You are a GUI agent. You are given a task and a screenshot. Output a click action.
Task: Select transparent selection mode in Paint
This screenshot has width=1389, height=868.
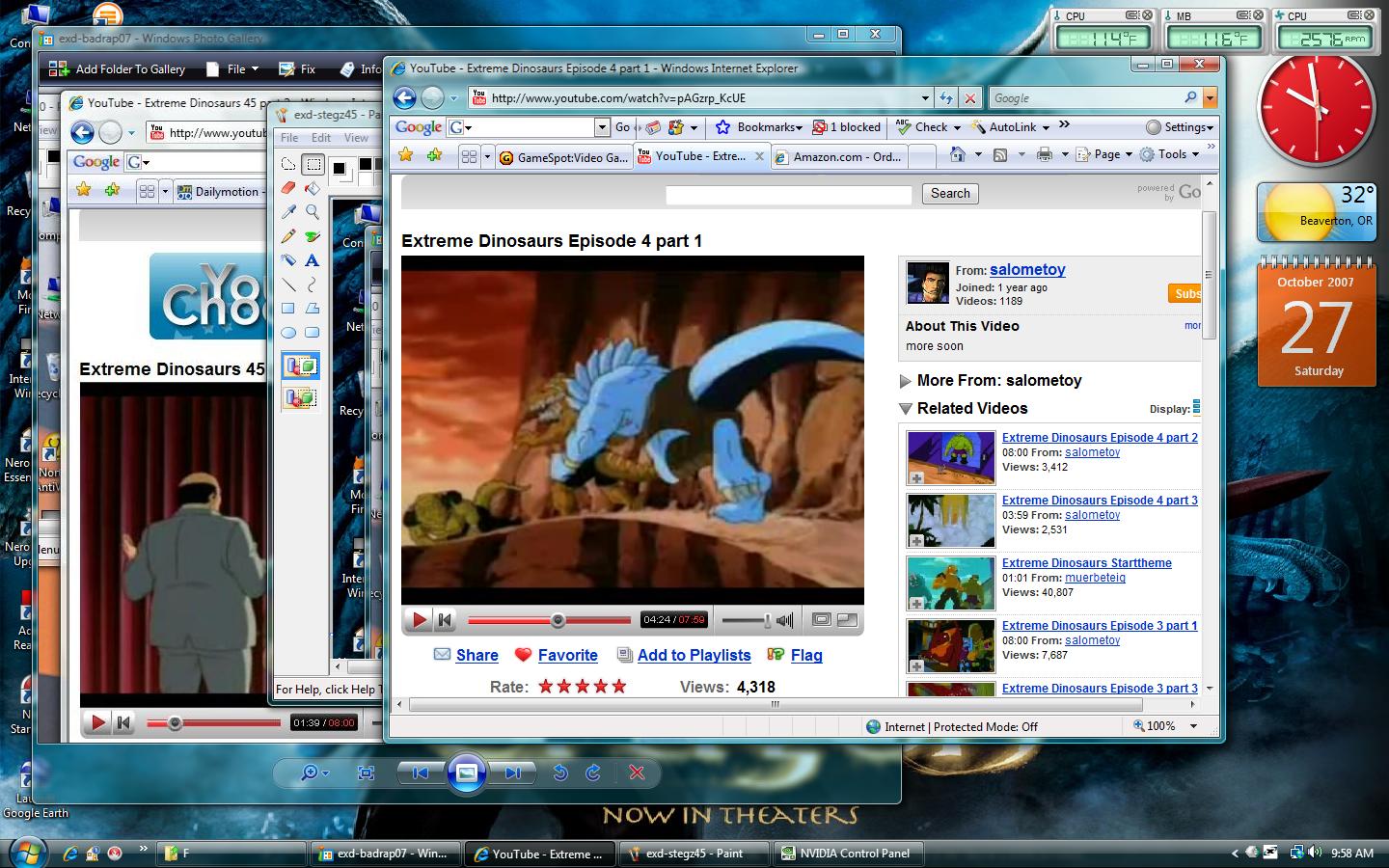point(301,397)
